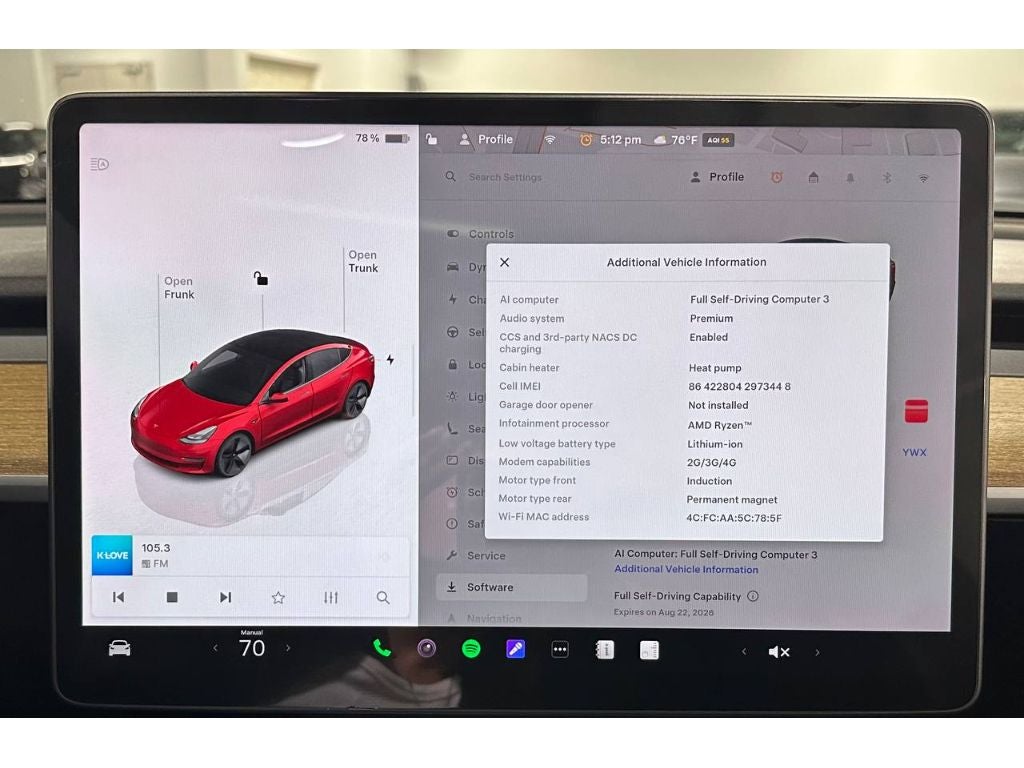
Task: Select the Cell IMEI number value
Action: 739,387
